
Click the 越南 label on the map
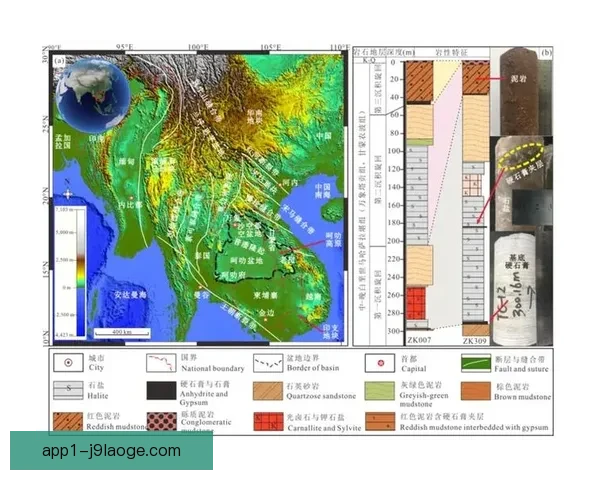pyautogui.click(x=314, y=296)
